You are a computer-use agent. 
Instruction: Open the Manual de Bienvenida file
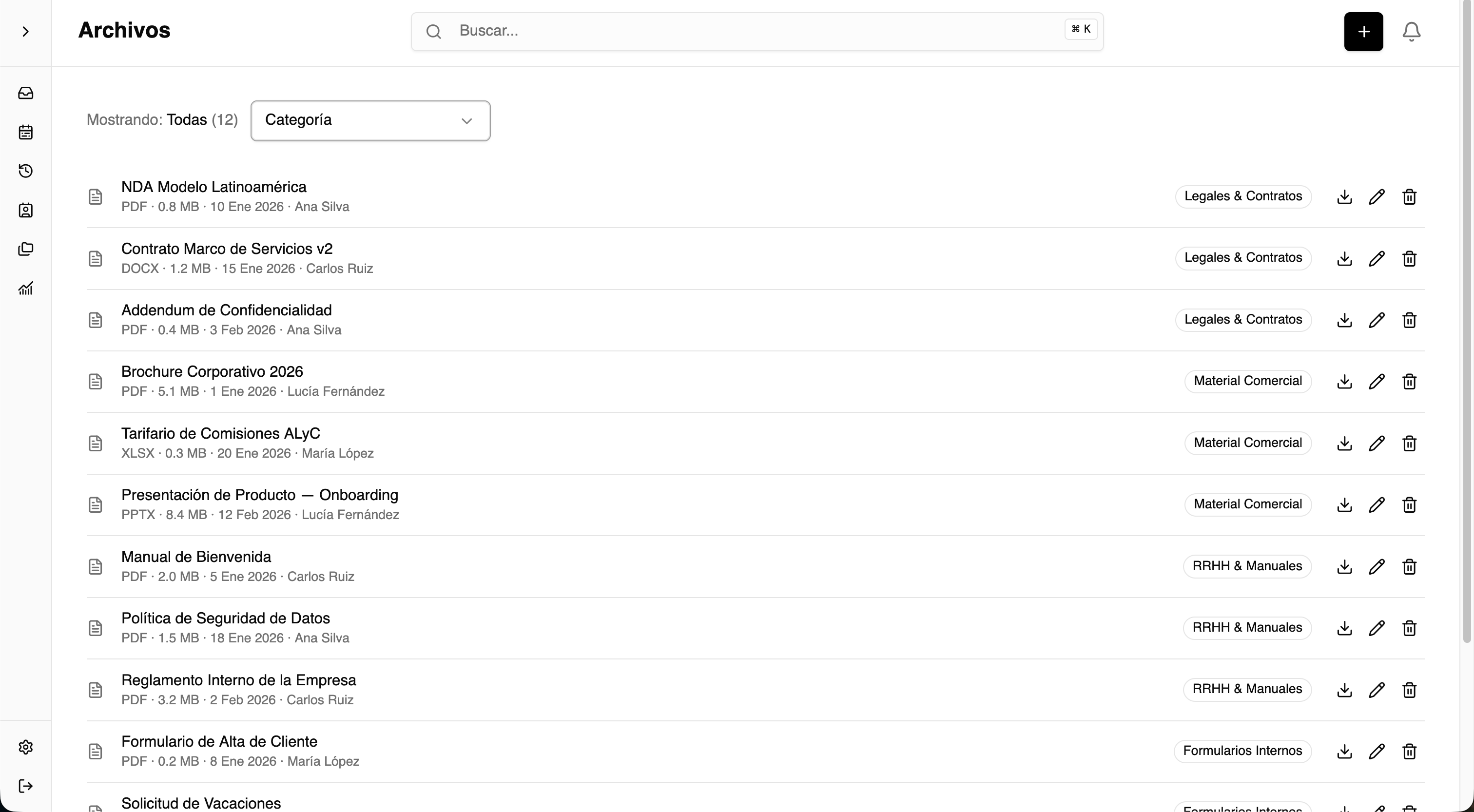196,557
